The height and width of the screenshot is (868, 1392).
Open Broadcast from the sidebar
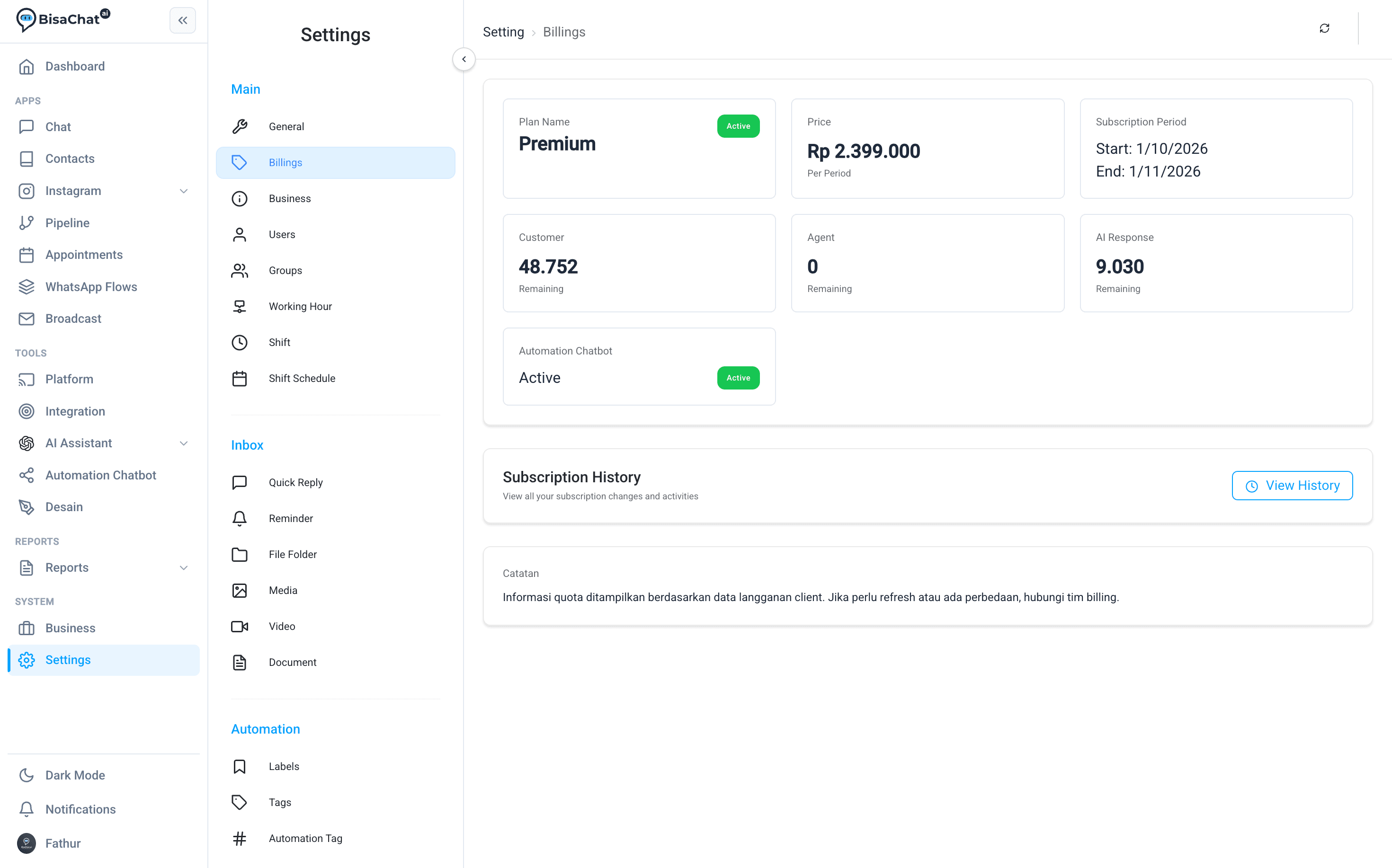(x=103, y=319)
